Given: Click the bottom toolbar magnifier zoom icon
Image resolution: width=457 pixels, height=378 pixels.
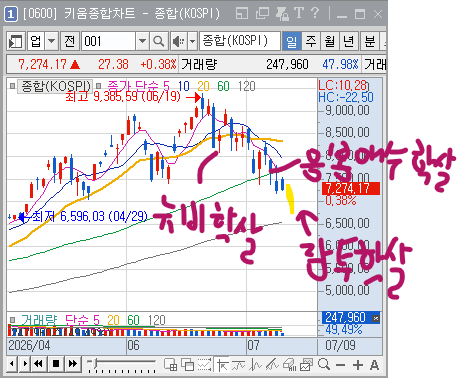Looking at the screenshot, I should click(x=324, y=364).
